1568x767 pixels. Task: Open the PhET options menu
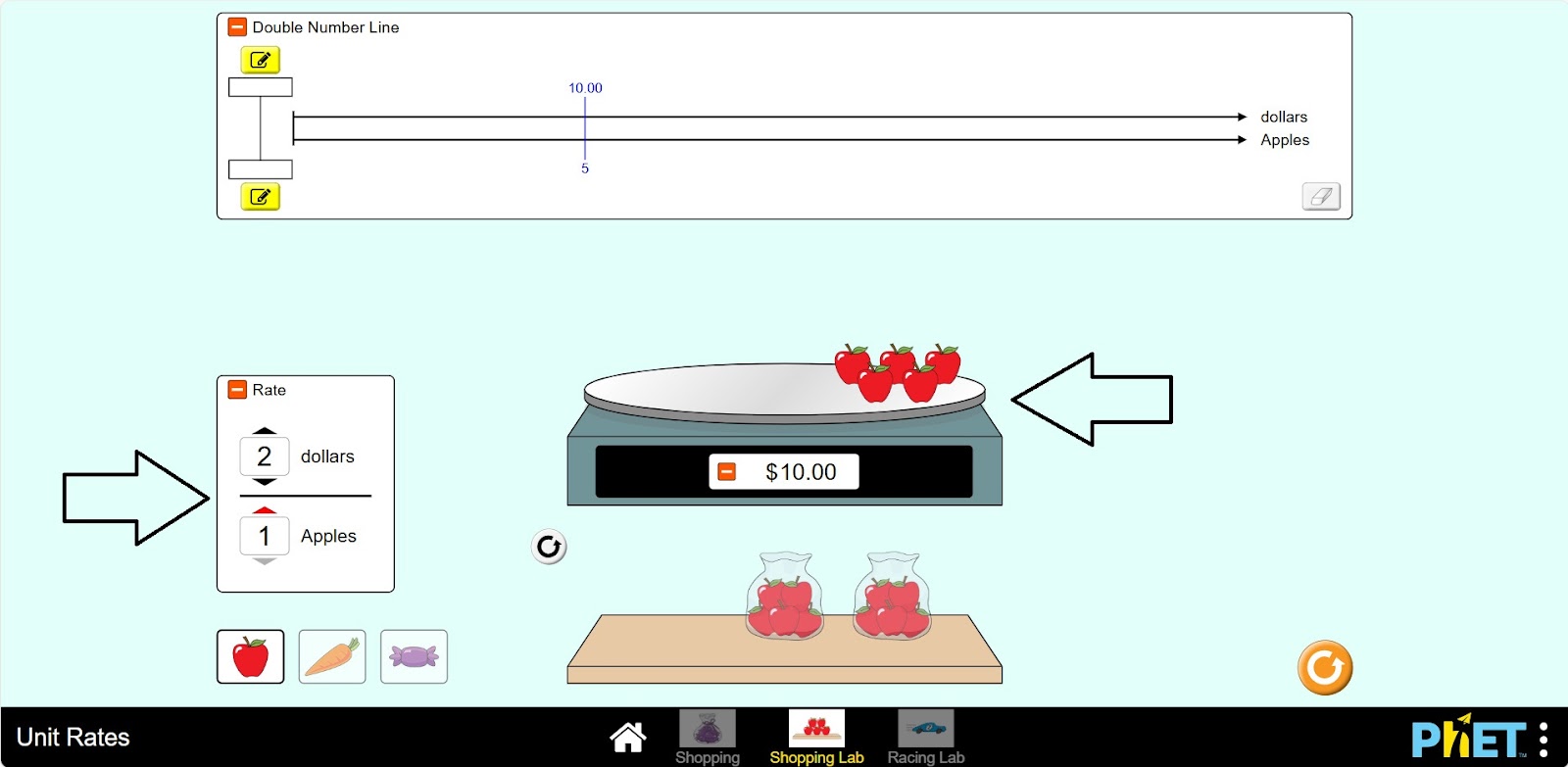tap(1543, 739)
